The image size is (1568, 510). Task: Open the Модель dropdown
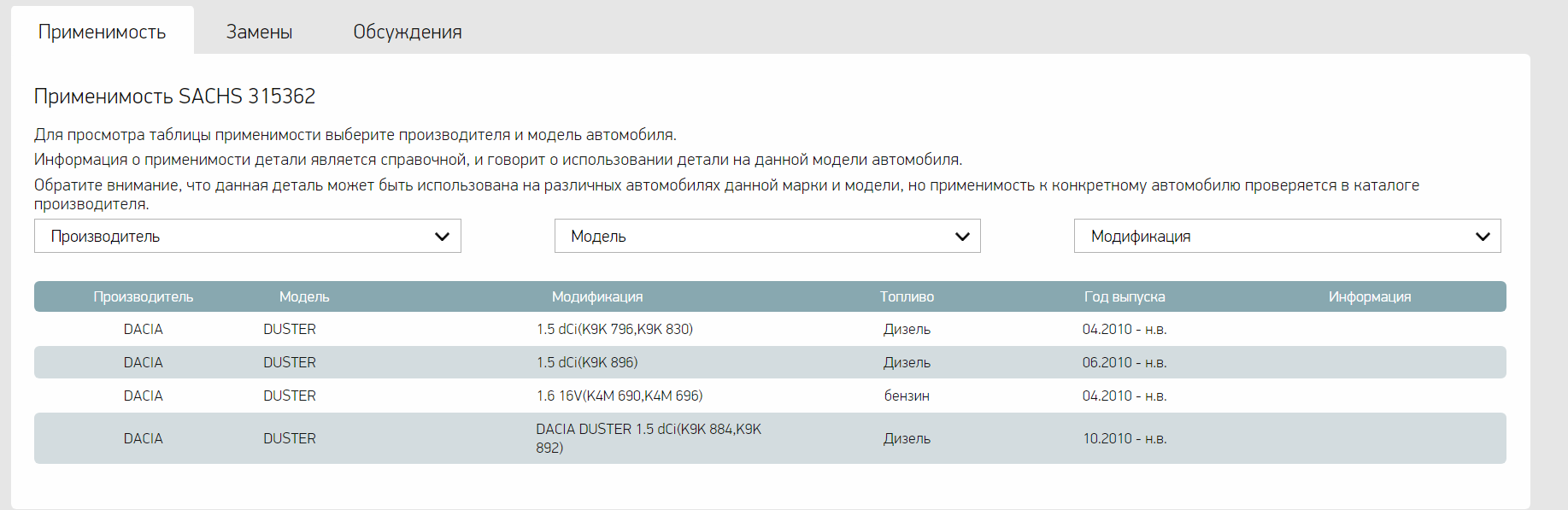pyautogui.click(x=767, y=236)
